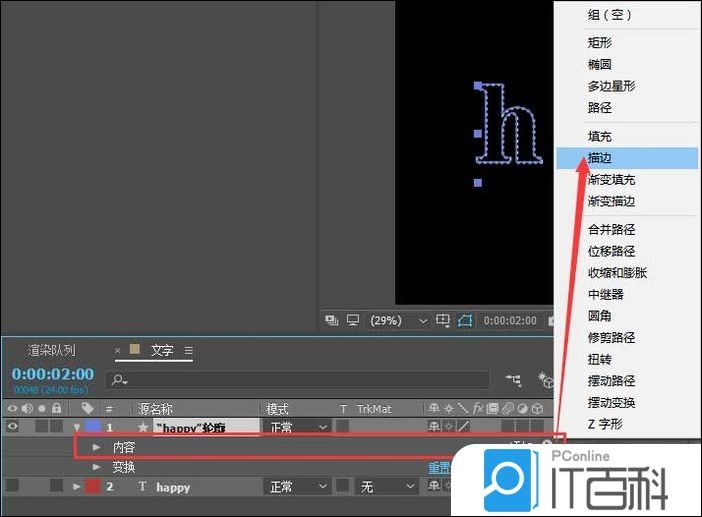
Task: Click the red label color of layer 2
Action: [93, 487]
